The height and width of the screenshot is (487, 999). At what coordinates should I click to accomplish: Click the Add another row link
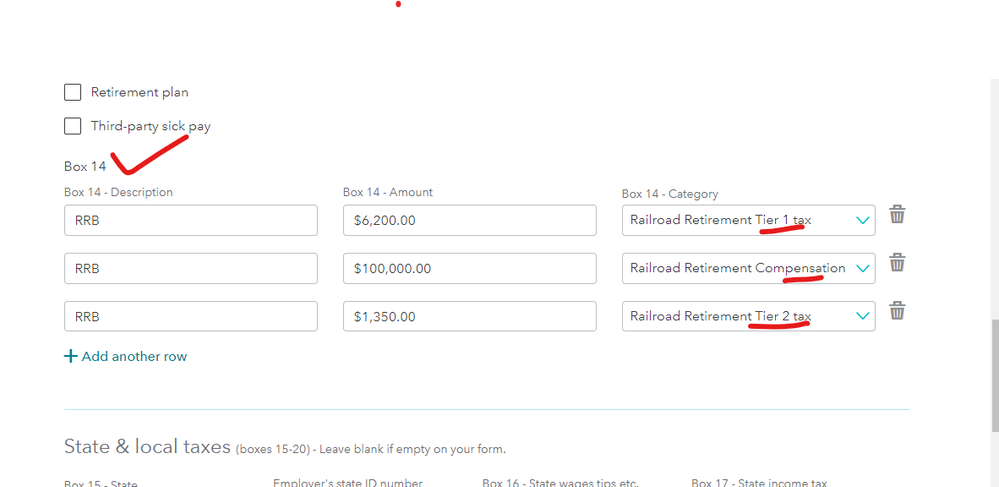tap(134, 357)
